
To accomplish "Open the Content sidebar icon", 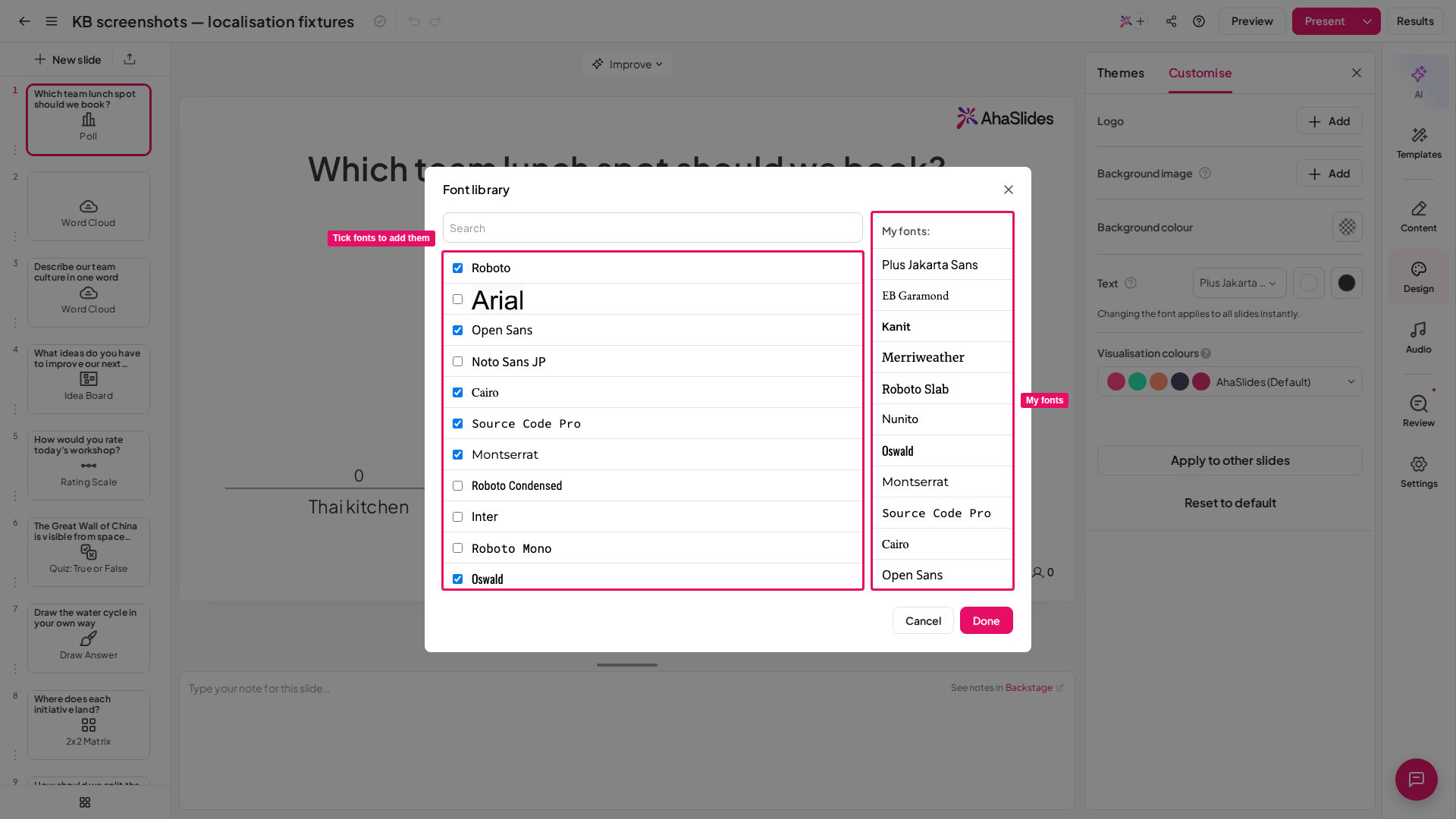I will coord(1418,216).
